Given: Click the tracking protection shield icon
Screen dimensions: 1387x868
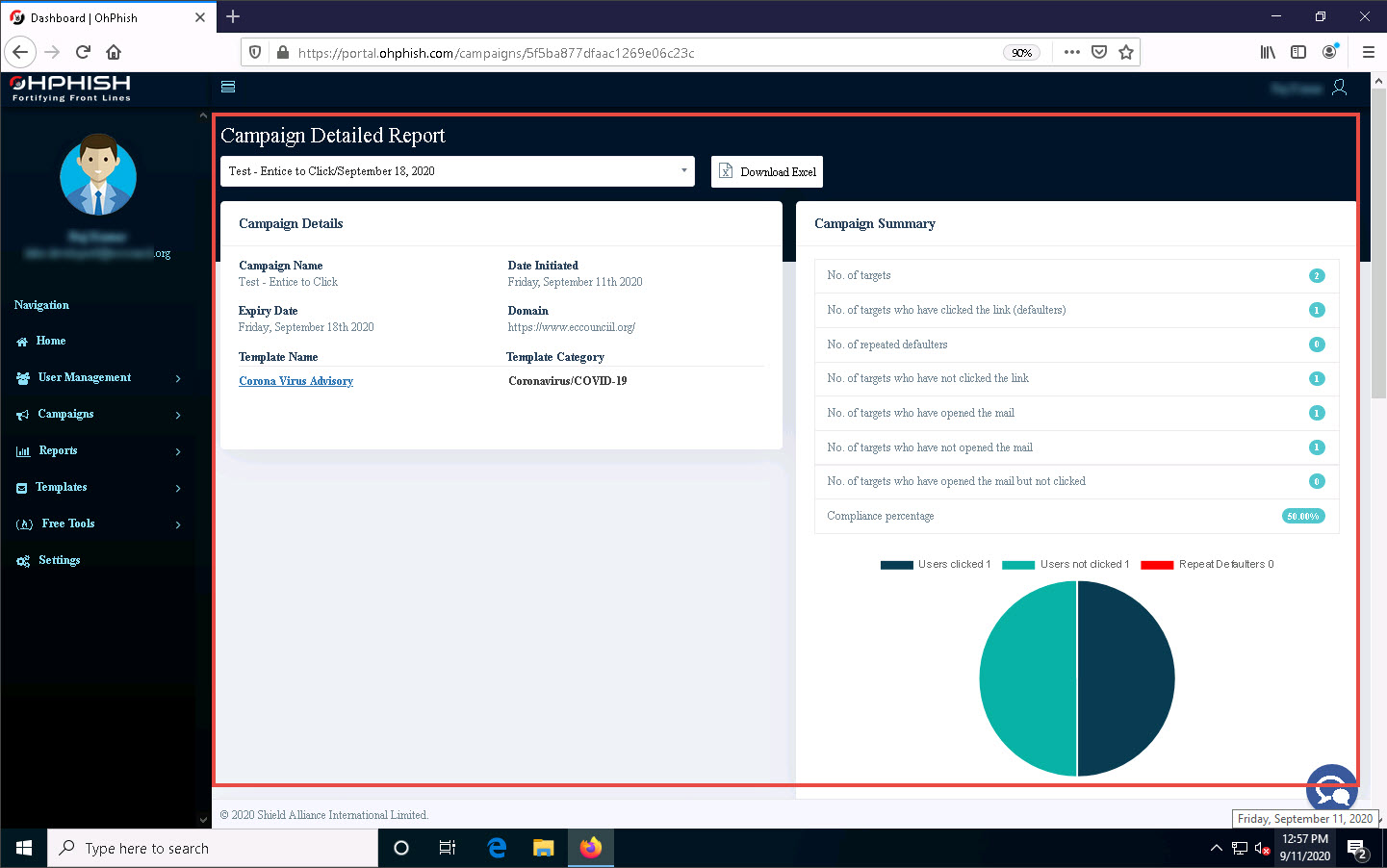Looking at the screenshot, I should point(255,52).
